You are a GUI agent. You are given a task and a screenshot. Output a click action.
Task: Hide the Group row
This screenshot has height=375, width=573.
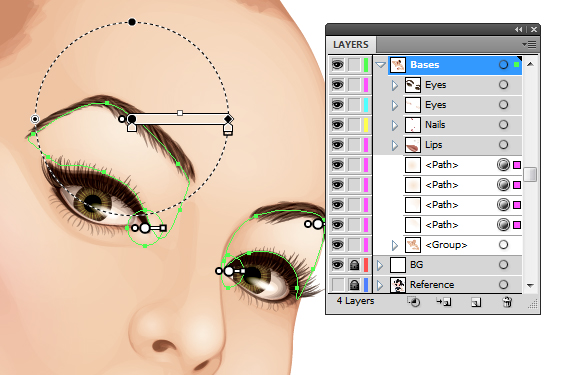click(x=337, y=245)
